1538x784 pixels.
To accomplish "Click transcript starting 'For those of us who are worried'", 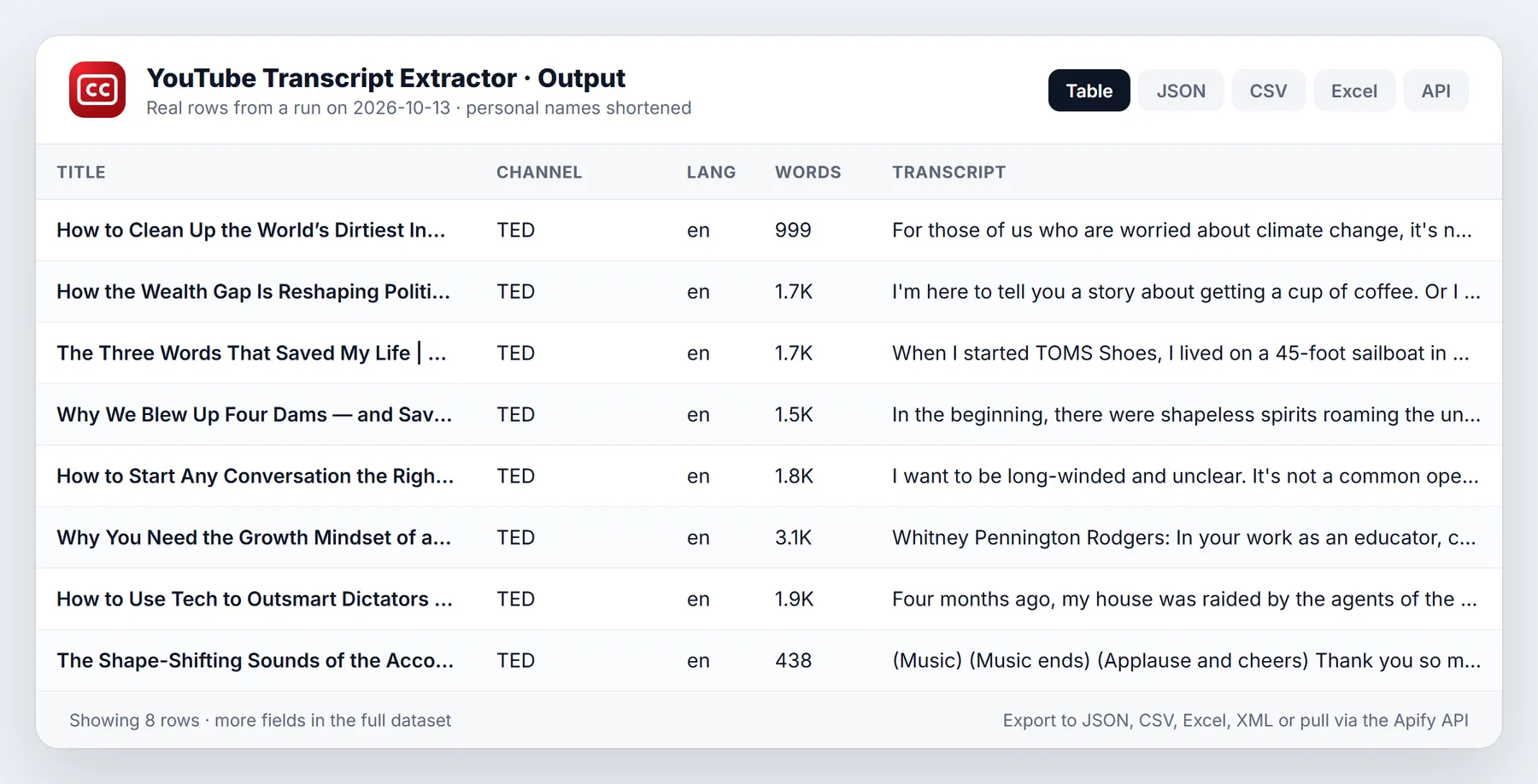I will pyautogui.click(x=1182, y=230).
